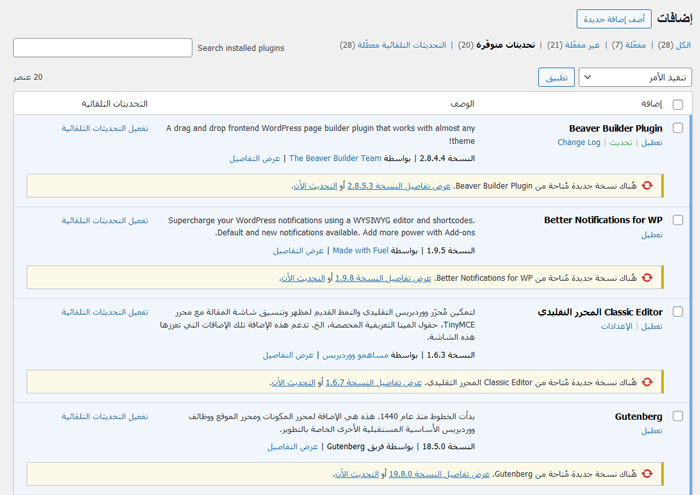This screenshot has height=495, width=700.
Task: Update Better Notifications for WP now
Action: [x=303, y=278]
